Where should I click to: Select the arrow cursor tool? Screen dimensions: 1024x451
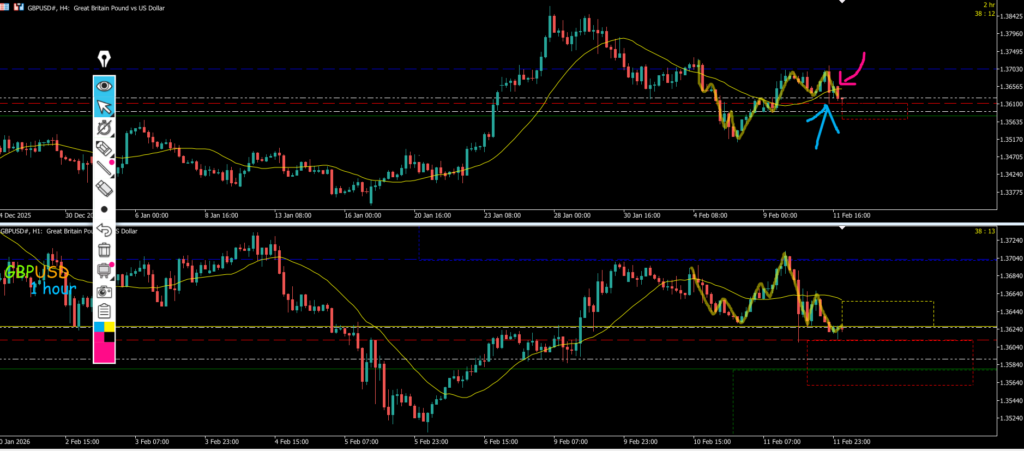[x=104, y=107]
